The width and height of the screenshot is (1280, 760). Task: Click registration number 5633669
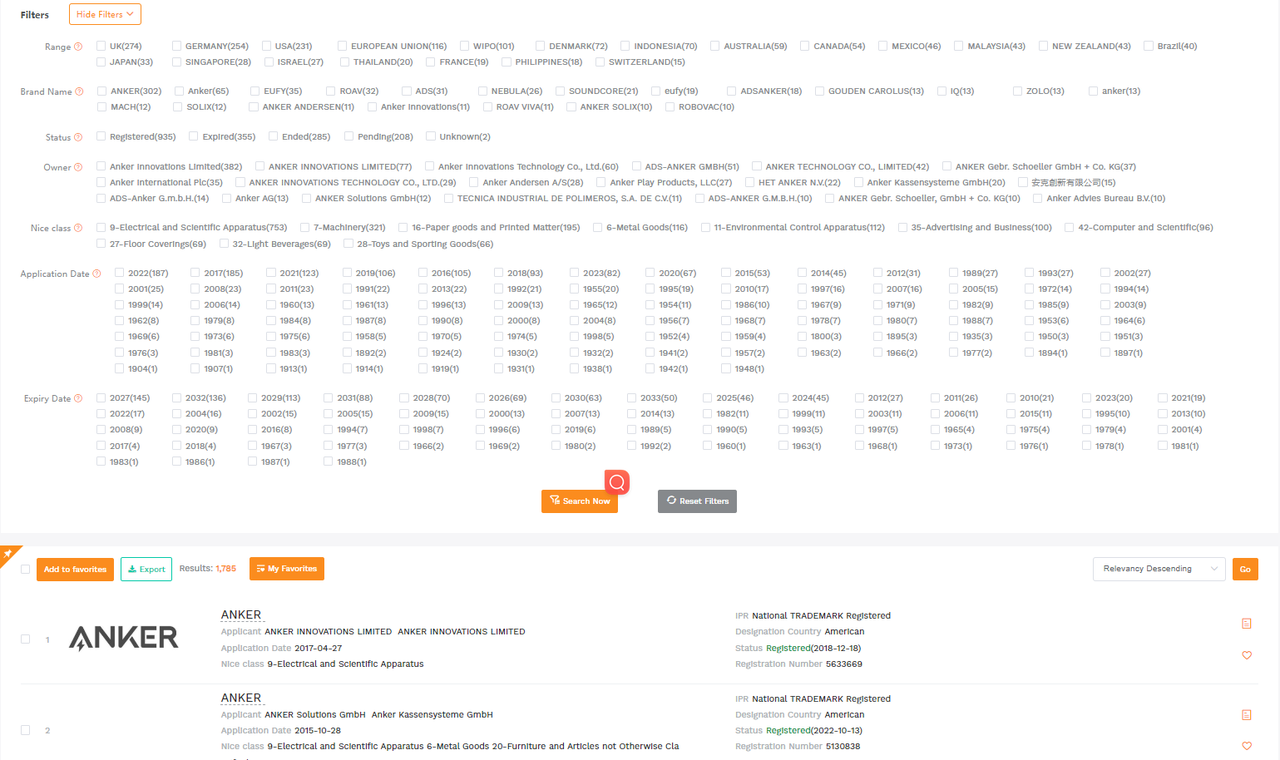pos(844,664)
